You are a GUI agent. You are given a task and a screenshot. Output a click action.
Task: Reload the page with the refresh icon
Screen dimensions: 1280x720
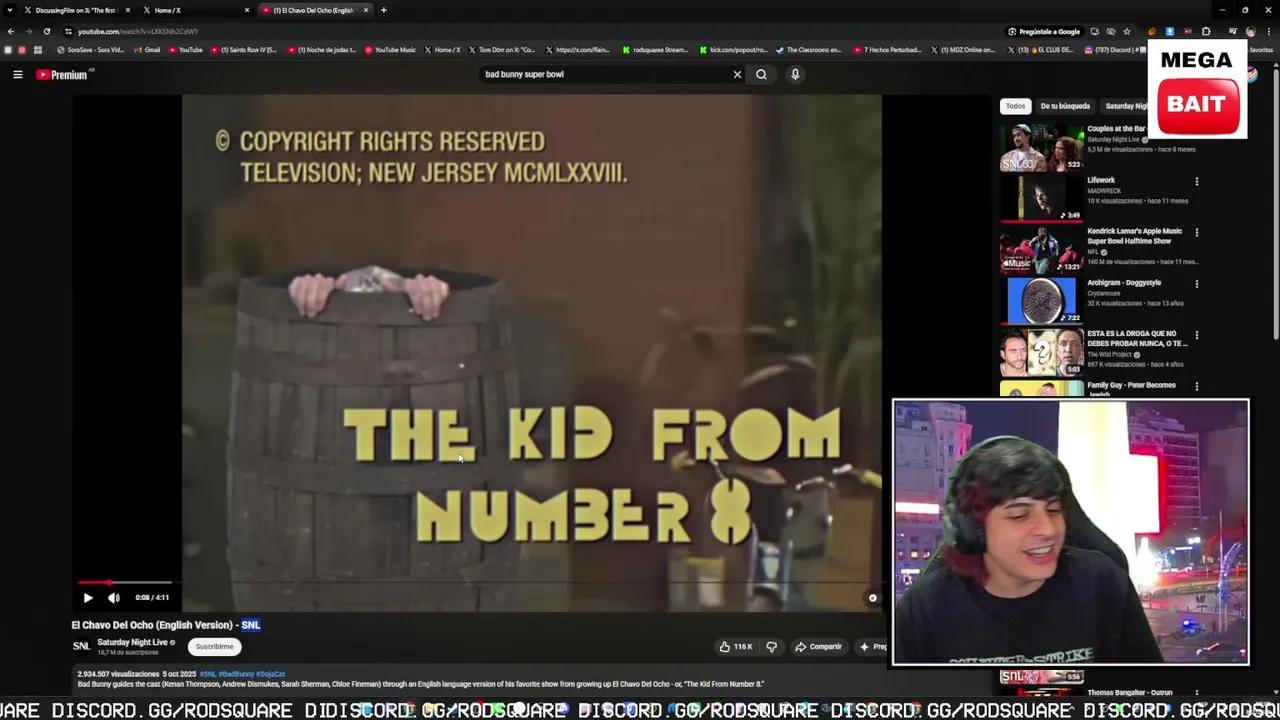(x=46, y=31)
